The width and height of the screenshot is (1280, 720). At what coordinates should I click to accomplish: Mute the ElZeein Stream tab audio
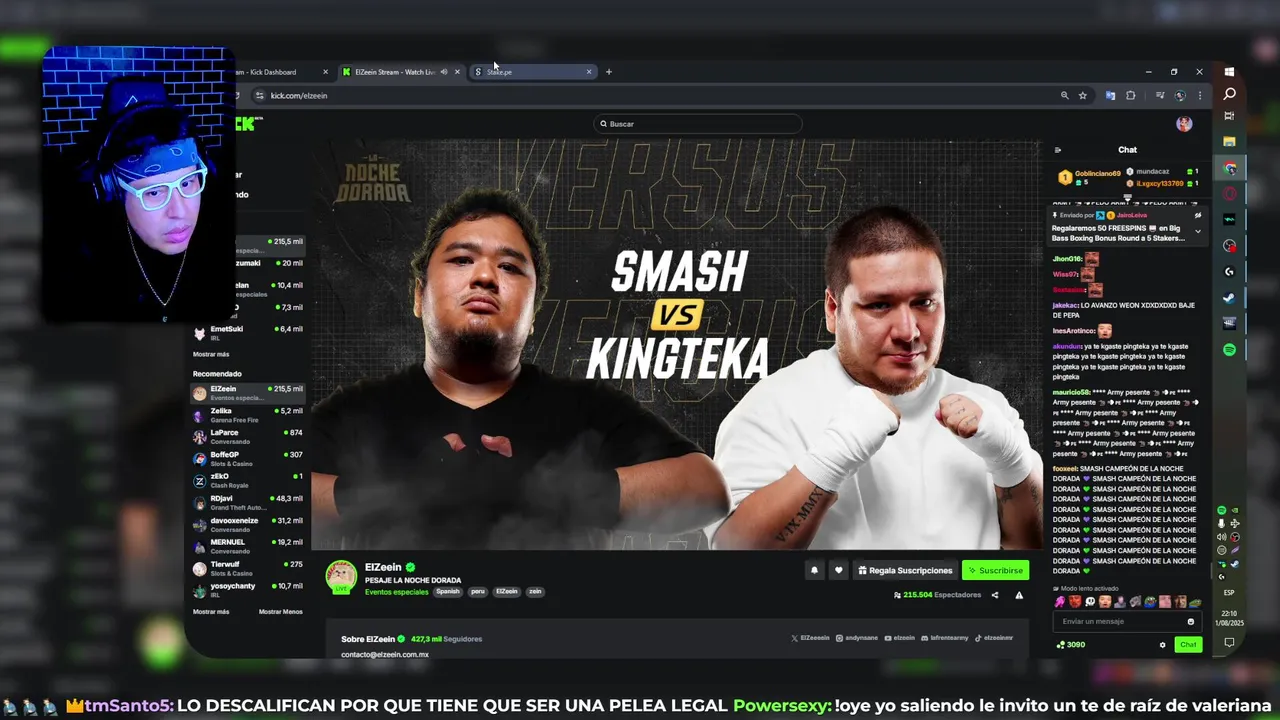tap(444, 72)
